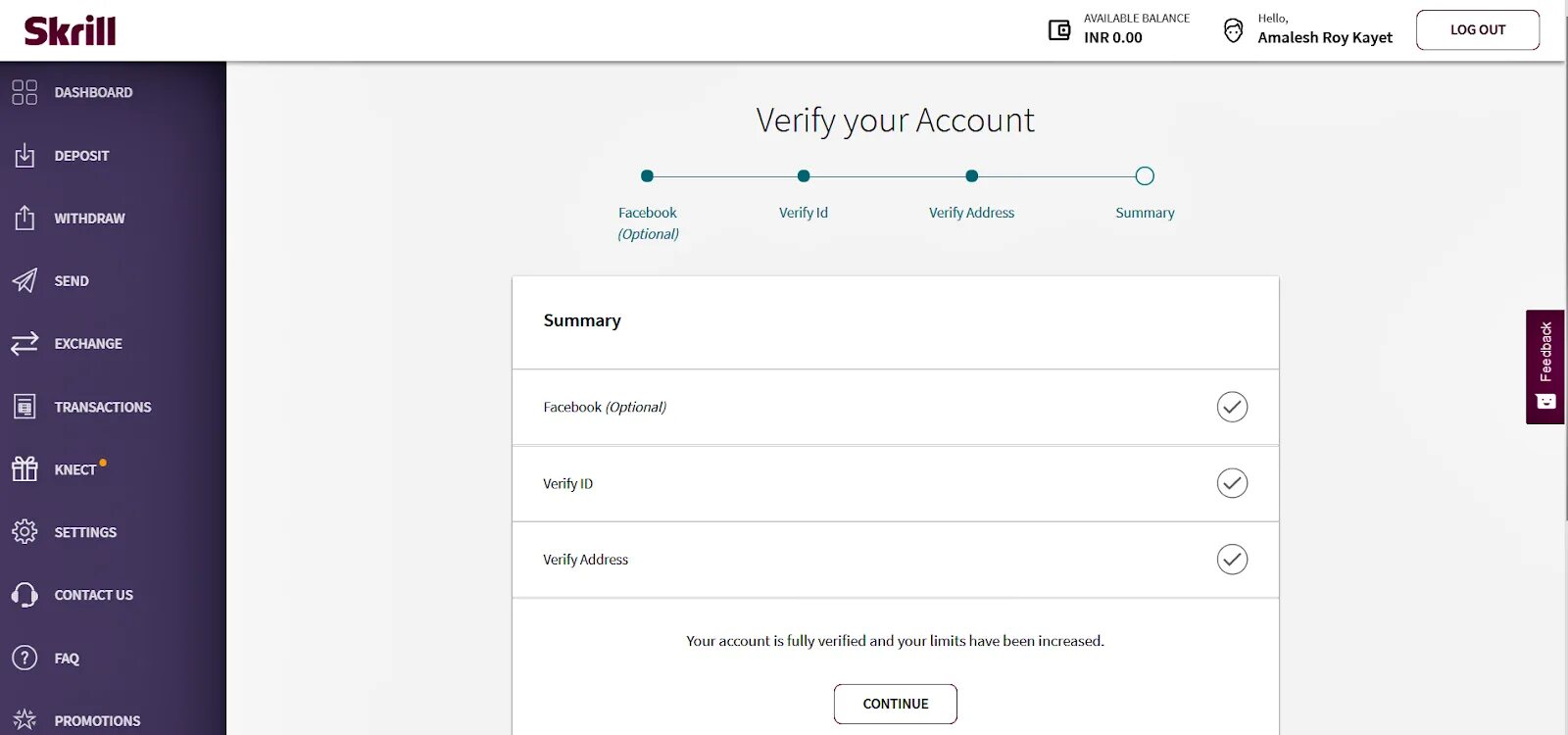Click the Settings gear icon
The height and width of the screenshot is (735, 1568).
pyautogui.click(x=24, y=531)
